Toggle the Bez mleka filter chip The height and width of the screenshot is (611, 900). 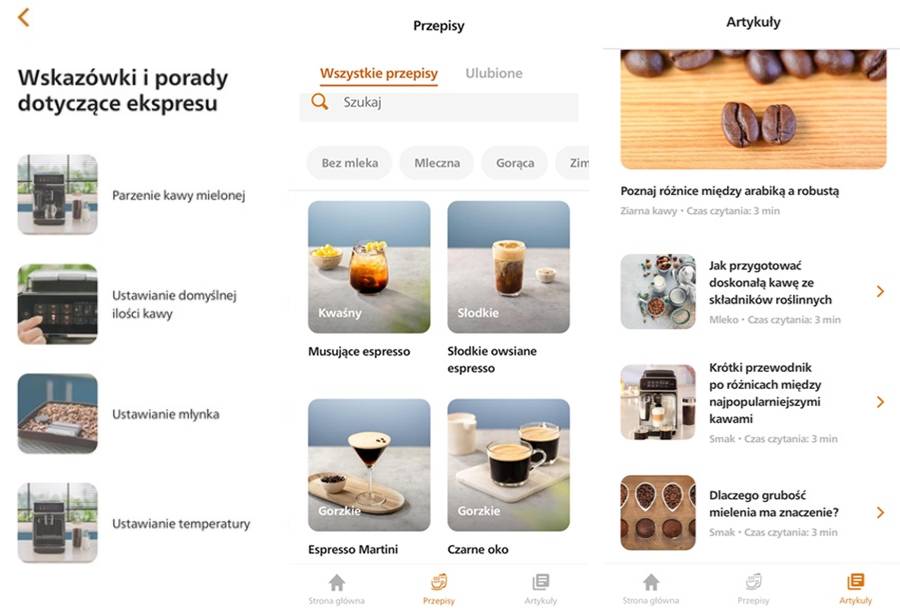pos(350,163)
